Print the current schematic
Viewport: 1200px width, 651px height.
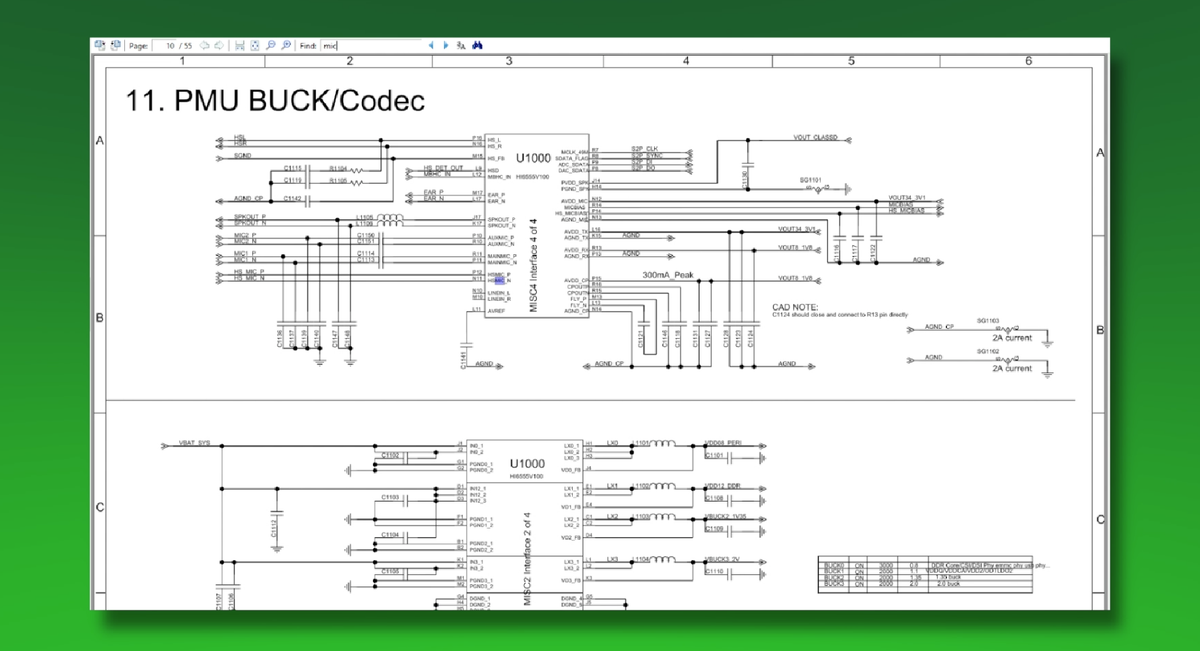pyautogui.click(x=116, y=45)
